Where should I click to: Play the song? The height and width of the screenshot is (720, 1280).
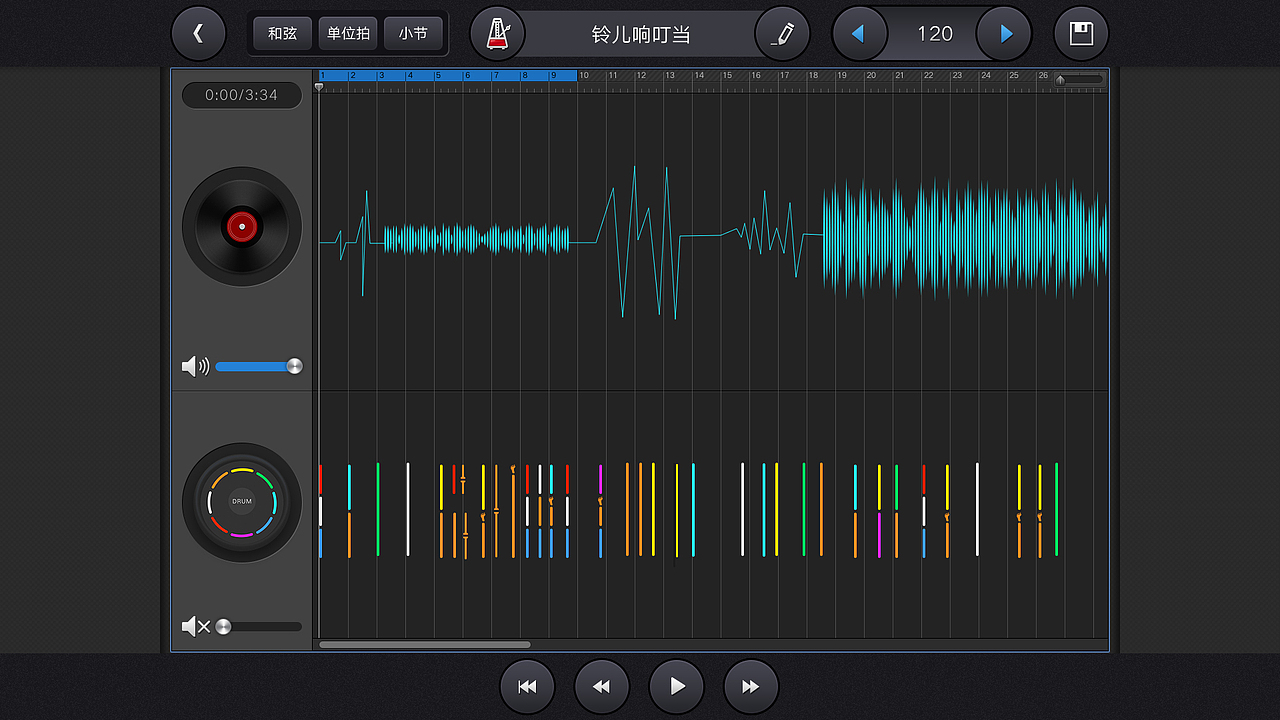[677, 687]
